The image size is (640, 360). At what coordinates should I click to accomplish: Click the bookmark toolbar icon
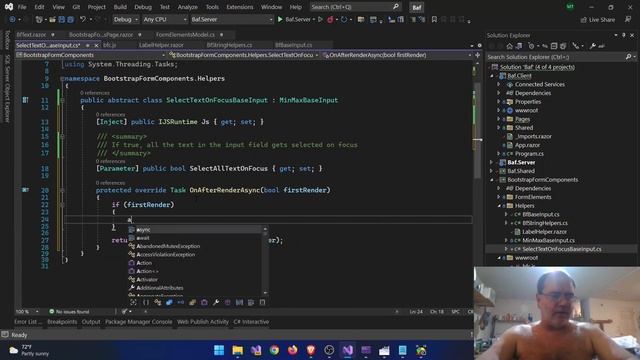(434, 19)
